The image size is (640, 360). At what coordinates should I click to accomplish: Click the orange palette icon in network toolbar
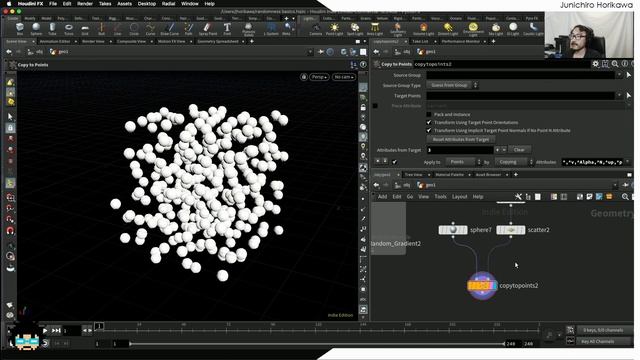coord(609,197)
